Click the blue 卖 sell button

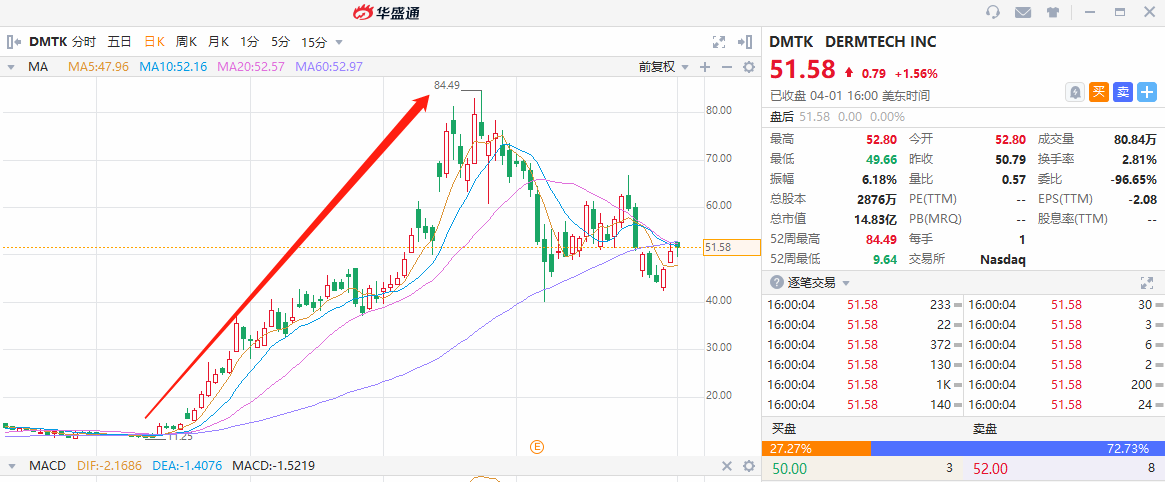point(1123,92)
